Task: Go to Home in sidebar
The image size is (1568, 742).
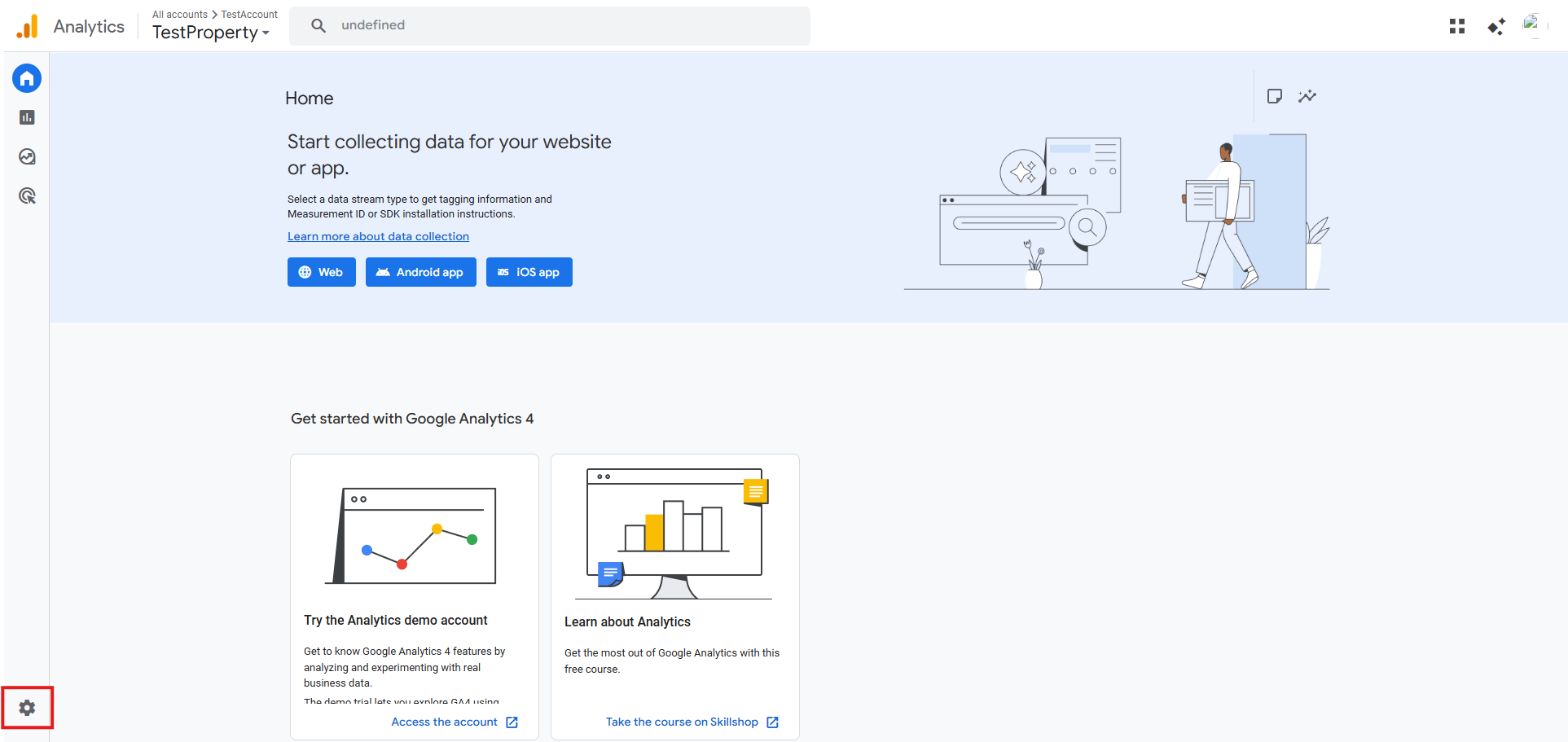Action: (x=27, y=79)
